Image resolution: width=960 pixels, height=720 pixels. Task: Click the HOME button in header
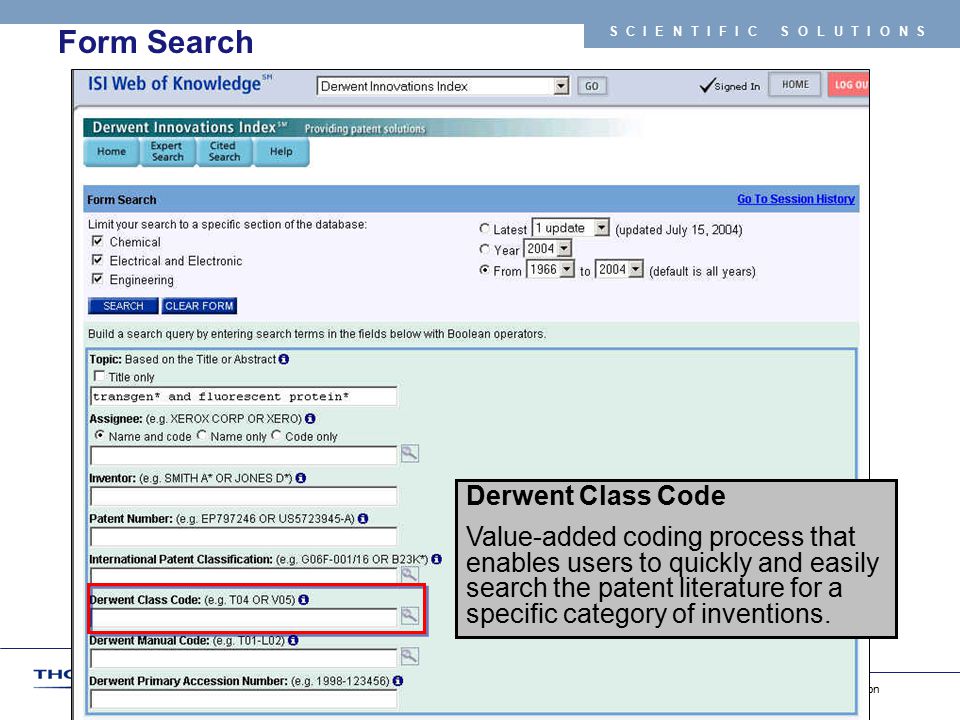click(795, 84)
